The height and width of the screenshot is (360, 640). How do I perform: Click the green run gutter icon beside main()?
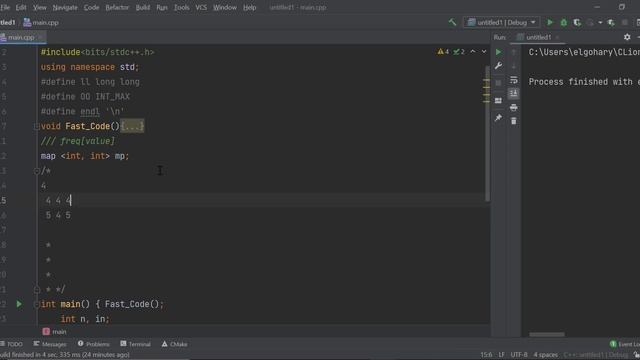click(x=19, y=304)
